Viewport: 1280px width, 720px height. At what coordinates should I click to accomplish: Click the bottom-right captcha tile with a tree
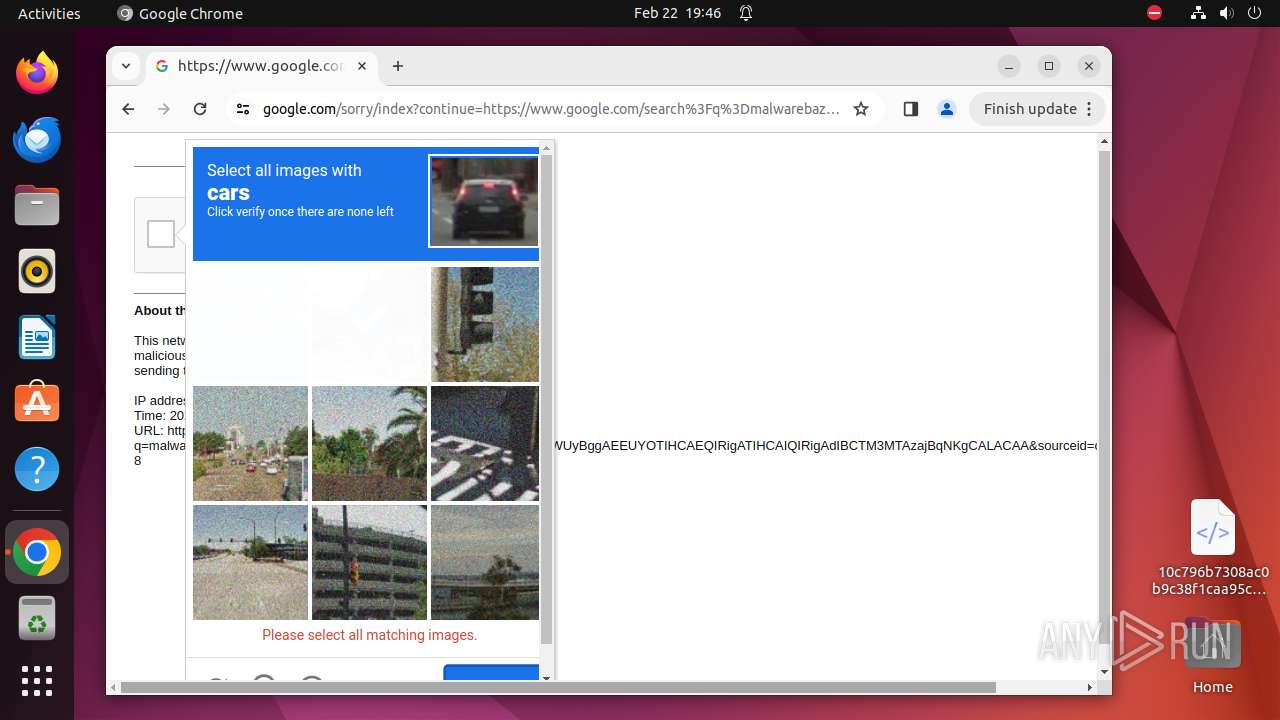(485, 562)
